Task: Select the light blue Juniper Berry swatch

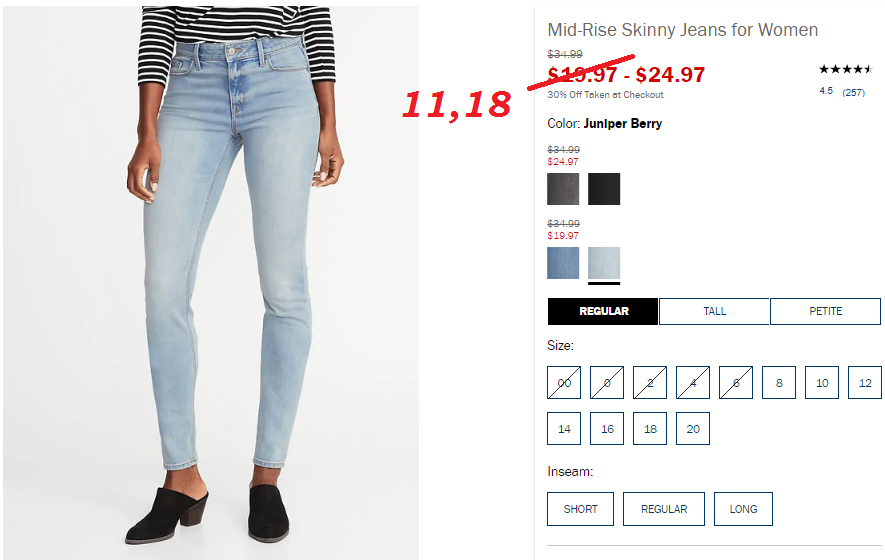Action: click(604, 262)
